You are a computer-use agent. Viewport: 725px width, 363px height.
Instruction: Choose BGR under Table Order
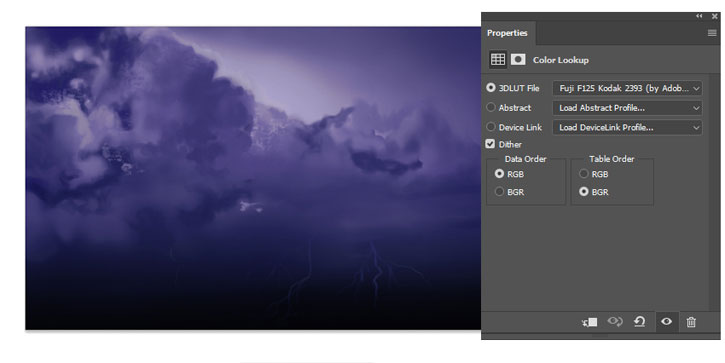pos(584,191)
